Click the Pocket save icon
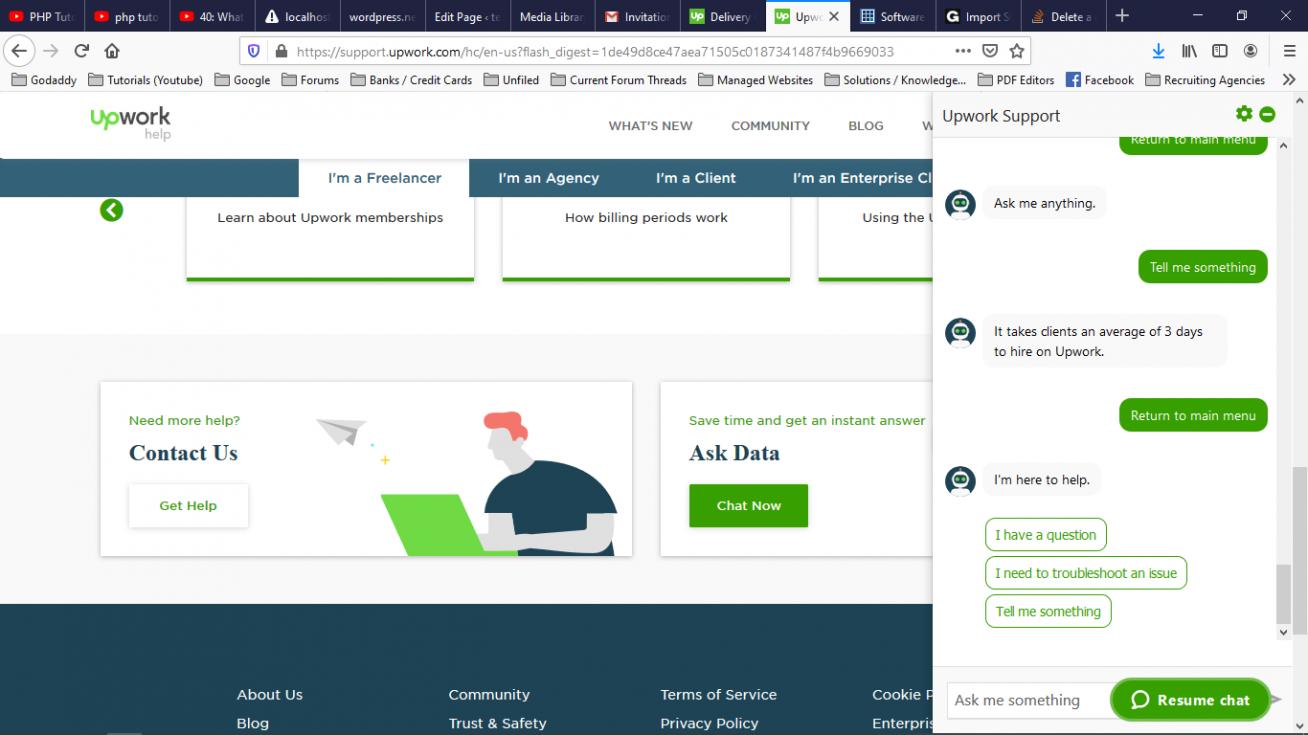Viewport: 1308px width, 735px height. tap(990, 51)
